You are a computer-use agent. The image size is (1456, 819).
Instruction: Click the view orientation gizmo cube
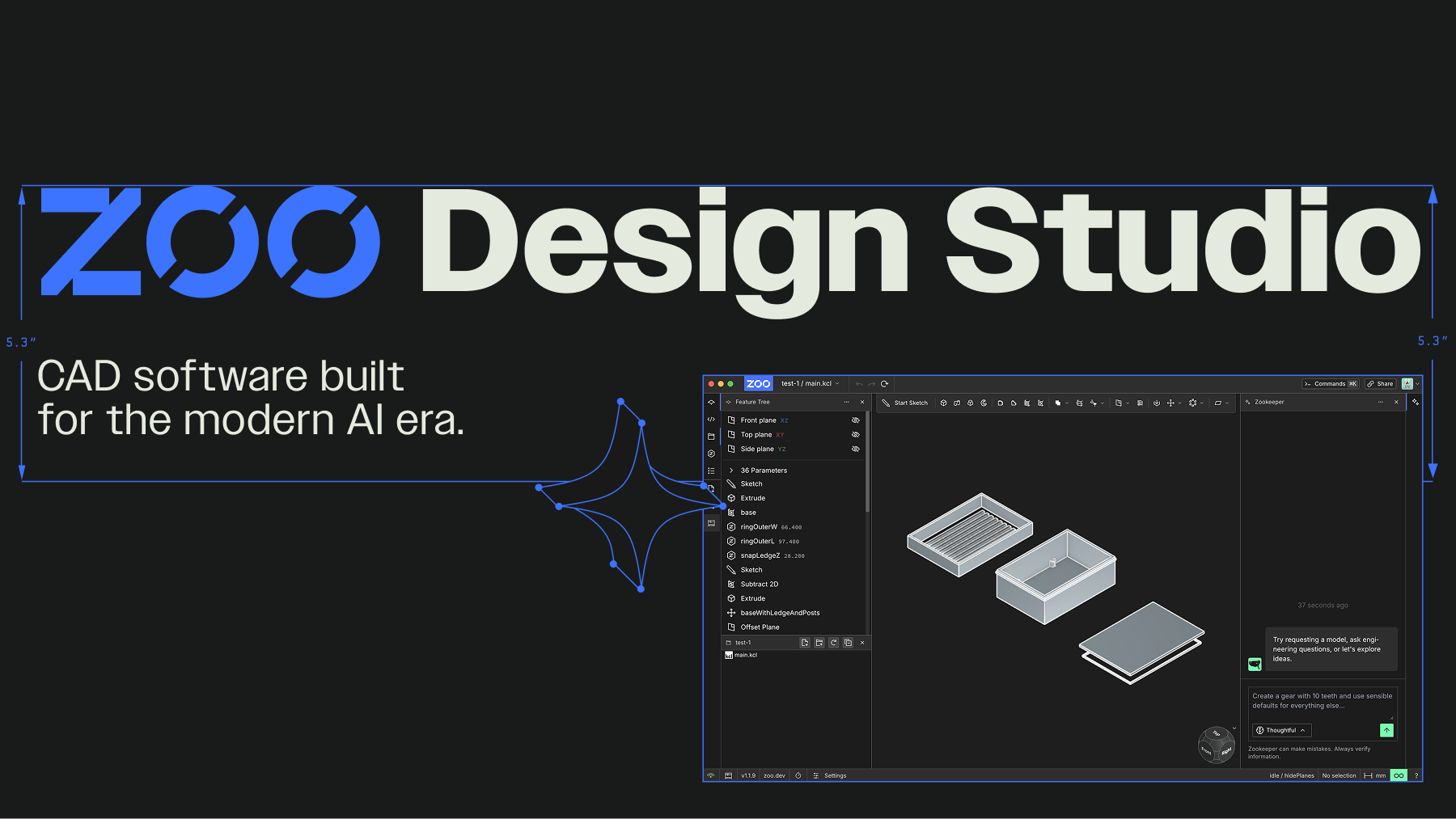click(1216, 745)
